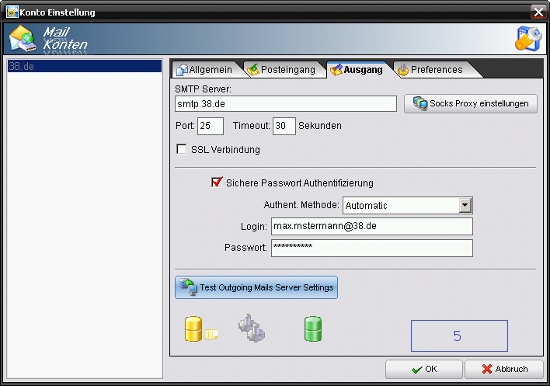Click the green check icon on OK

tap(417, 370)
